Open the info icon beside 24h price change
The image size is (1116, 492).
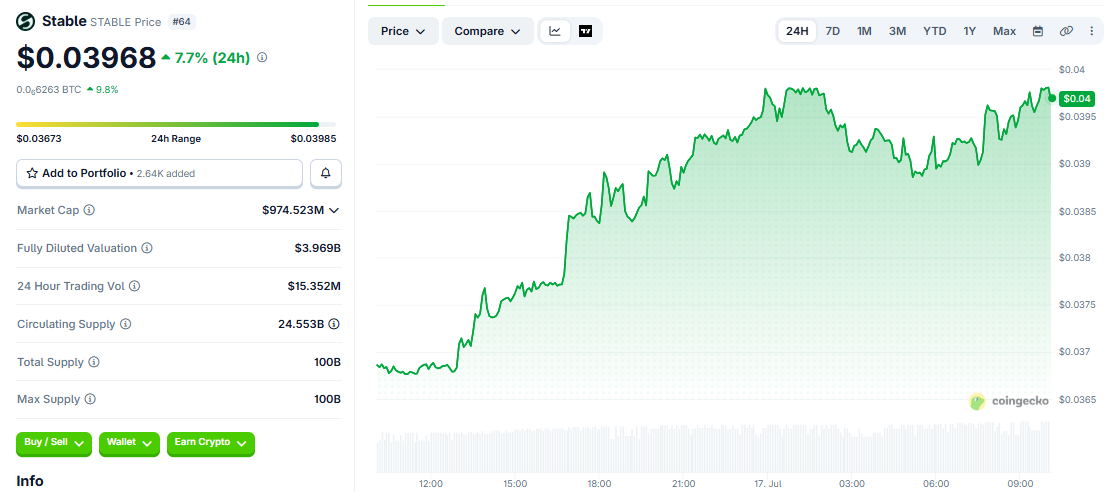(x=262, y=58)
